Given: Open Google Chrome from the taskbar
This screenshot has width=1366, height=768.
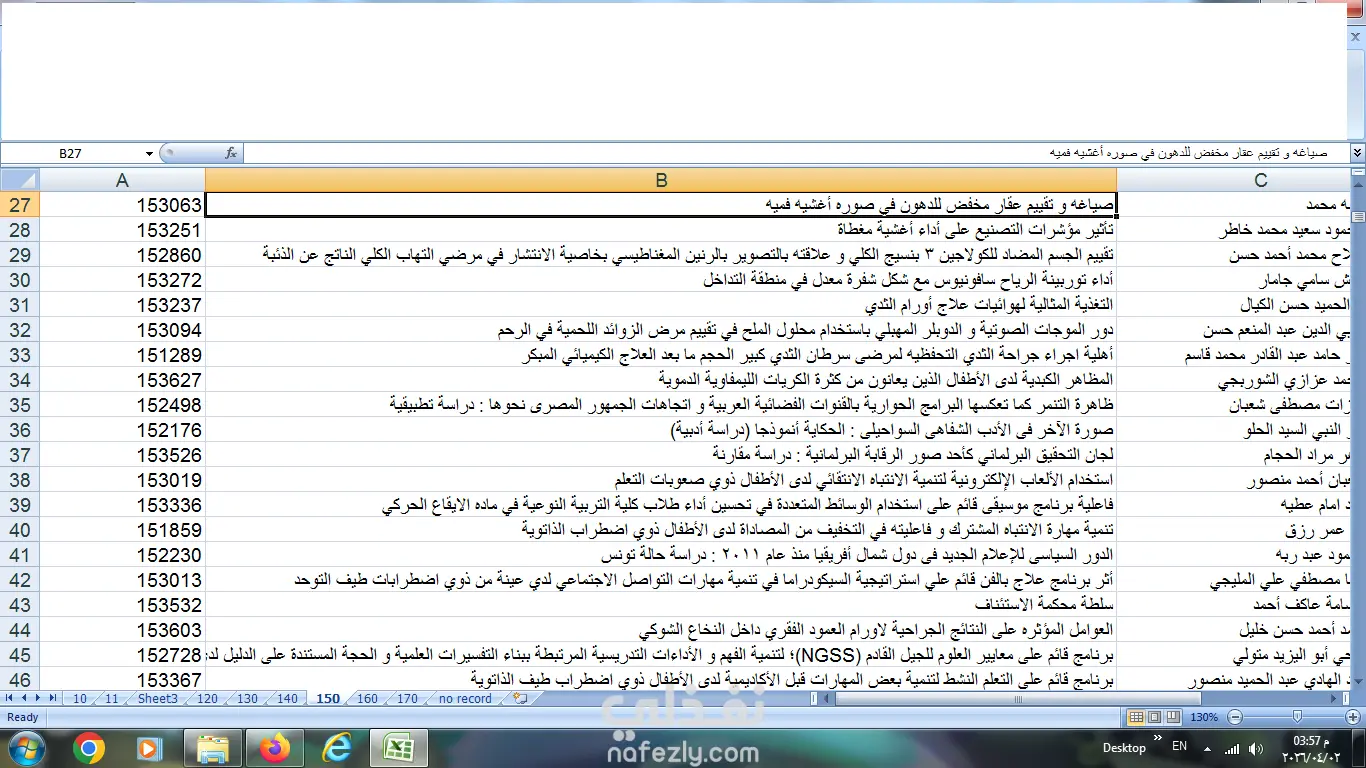Looking at the screenshot, I should coord(88,747).
